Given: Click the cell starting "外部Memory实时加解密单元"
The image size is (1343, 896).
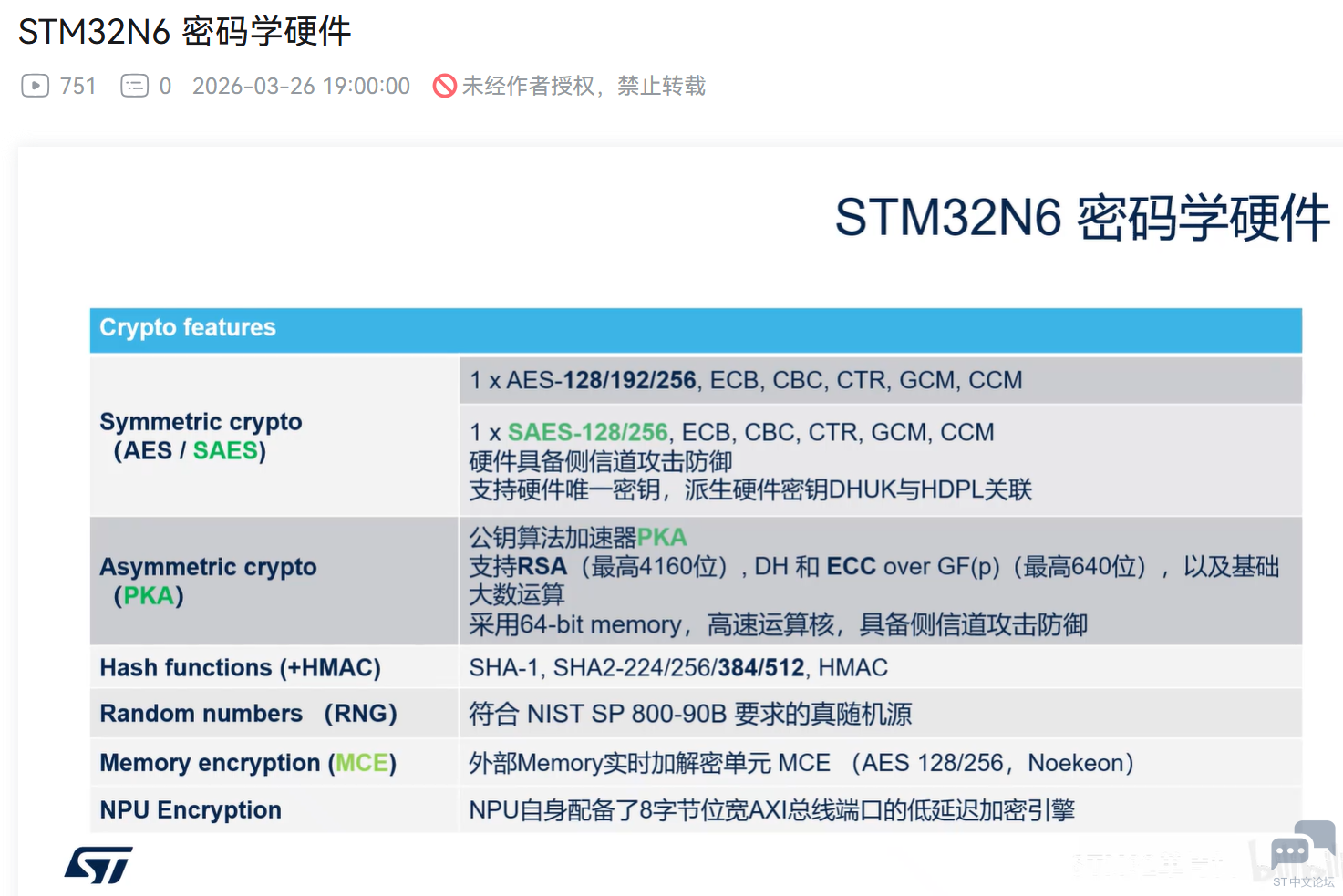Looking at the screenshot, I should pos(881,763).
